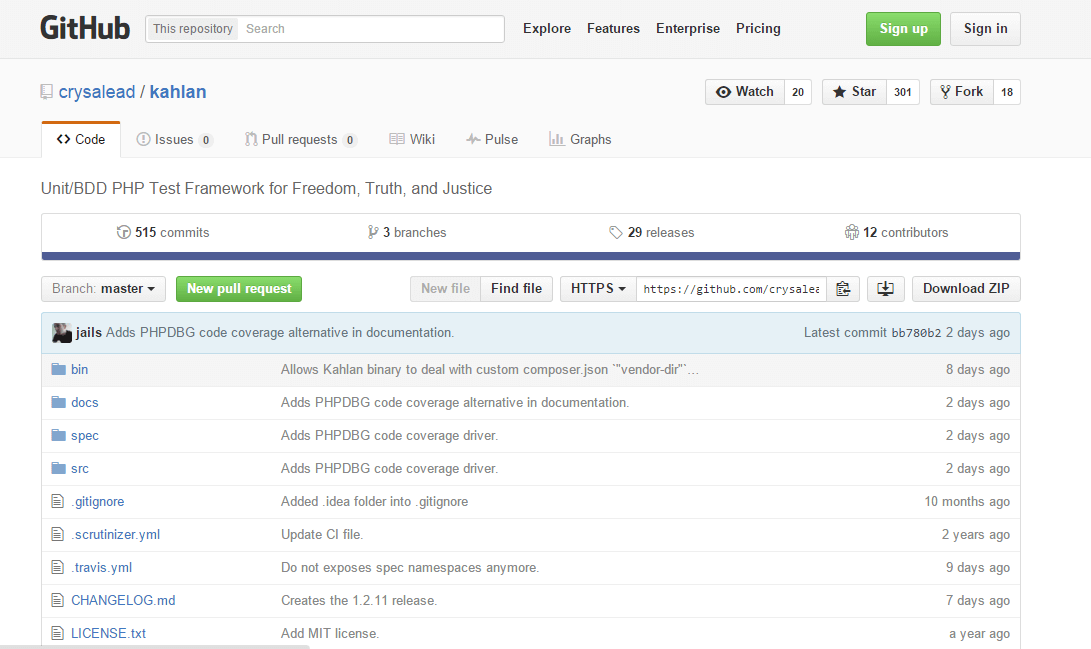Click the docs folder icon
1091x649 pixels.
point(58,402)
